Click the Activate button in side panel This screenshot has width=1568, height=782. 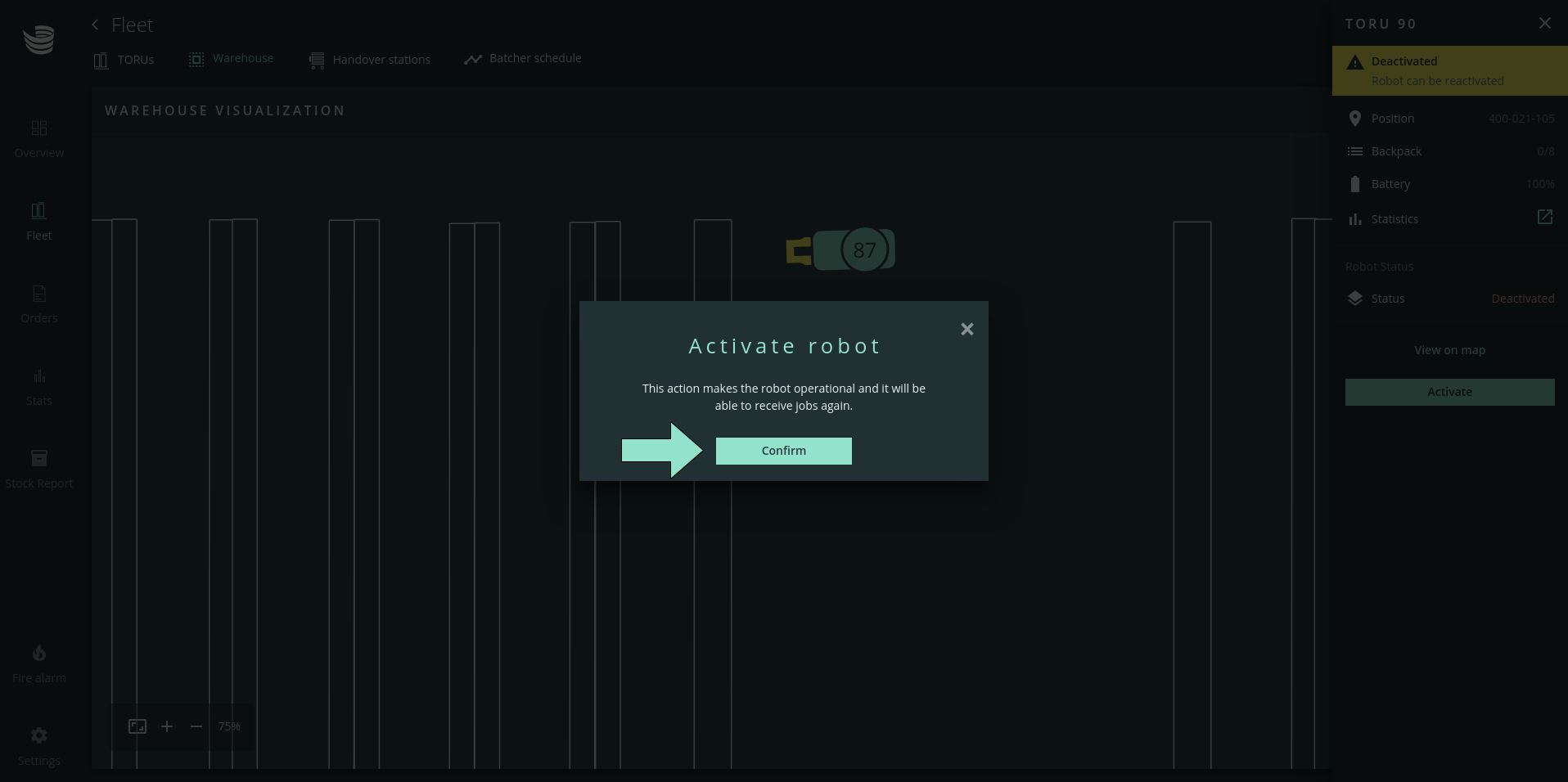tap(1449, 392)
